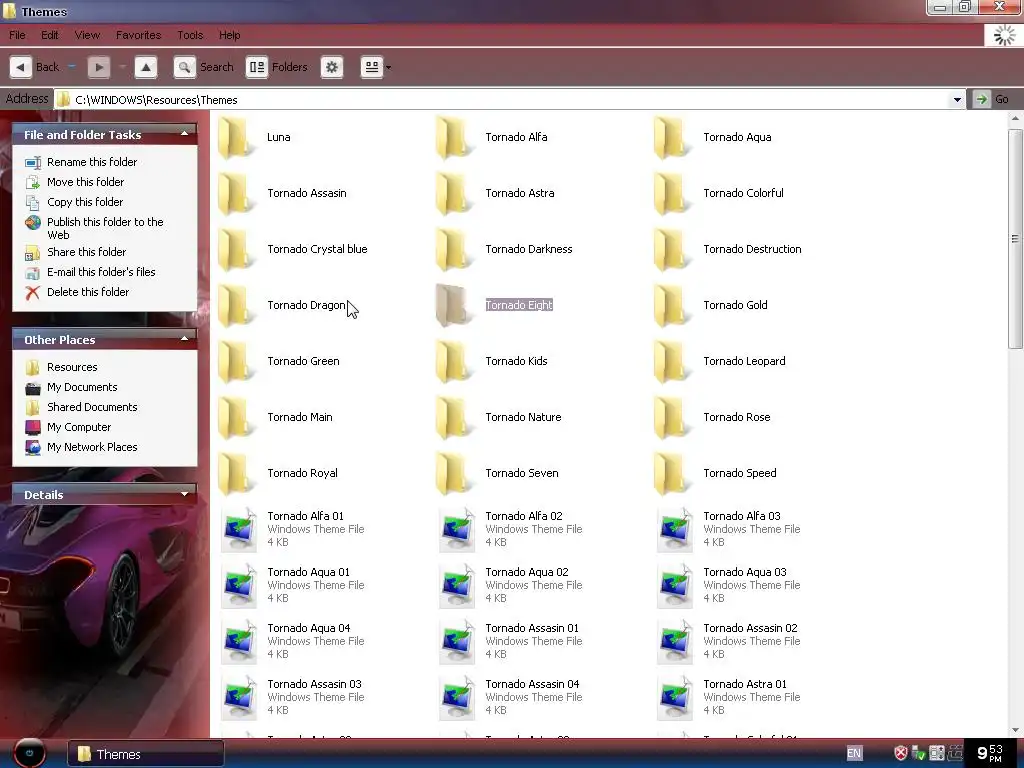Click inside the address path field
1024x768 pixels.
tap(503, 100)
